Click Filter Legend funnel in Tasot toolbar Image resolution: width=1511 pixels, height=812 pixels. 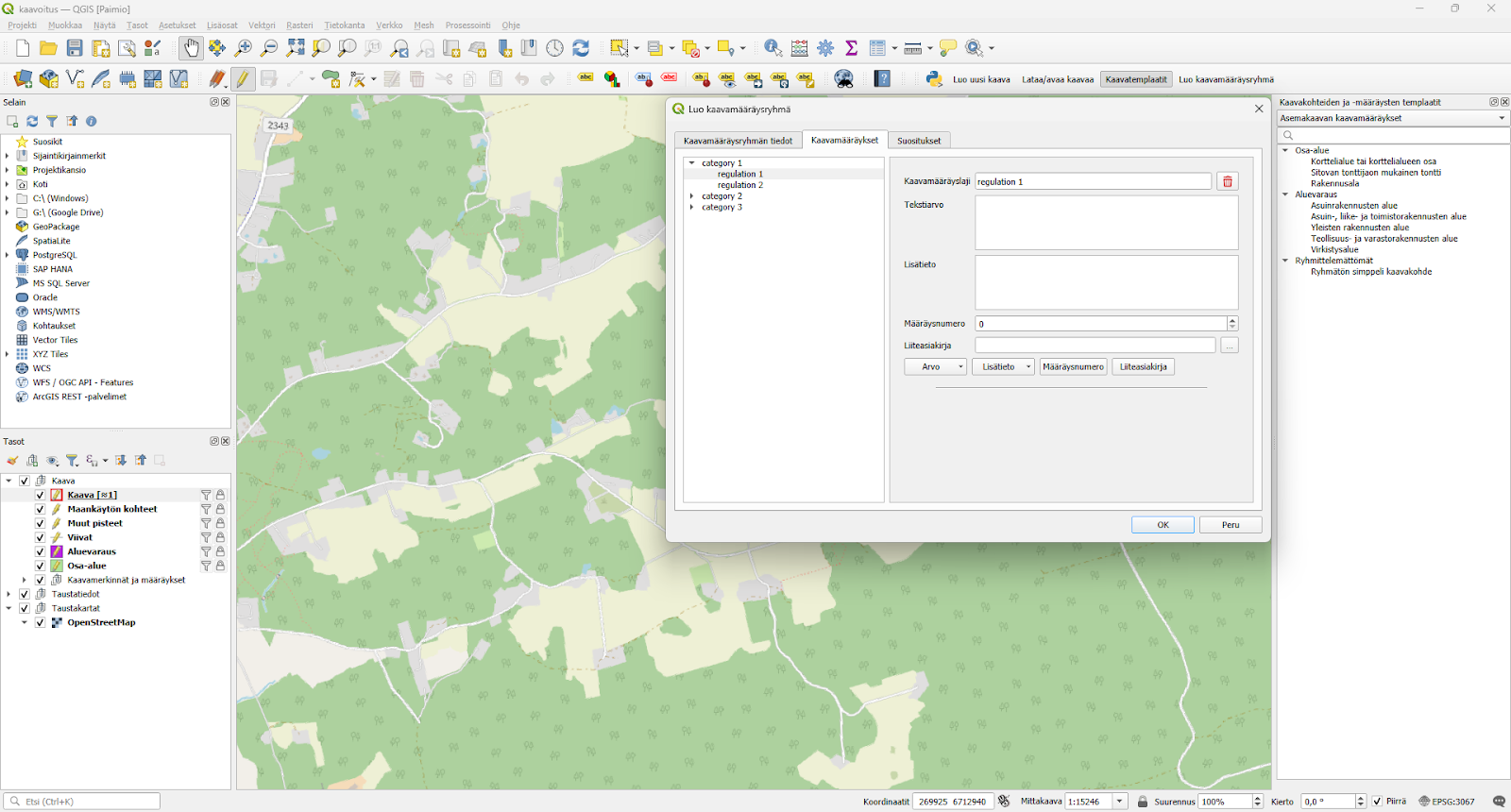coord(72,461)
